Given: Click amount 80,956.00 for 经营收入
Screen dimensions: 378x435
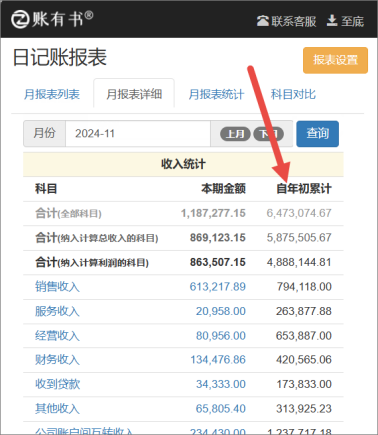Looking at the screenshot, I should click(x=221, y=336).
